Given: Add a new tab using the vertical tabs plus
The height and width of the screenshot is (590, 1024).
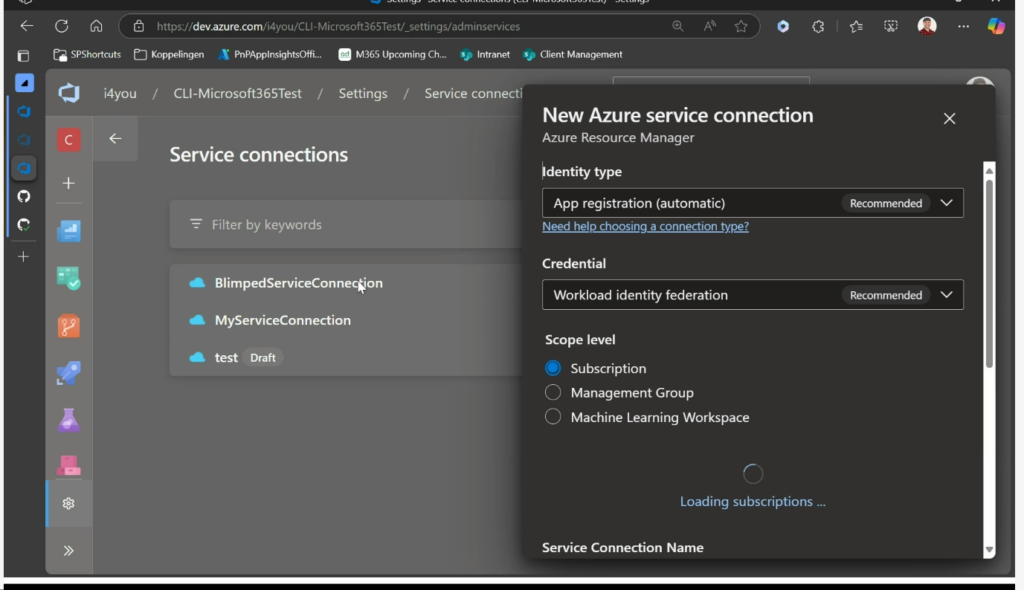Looking at the screenshot, I should (24, 256).
